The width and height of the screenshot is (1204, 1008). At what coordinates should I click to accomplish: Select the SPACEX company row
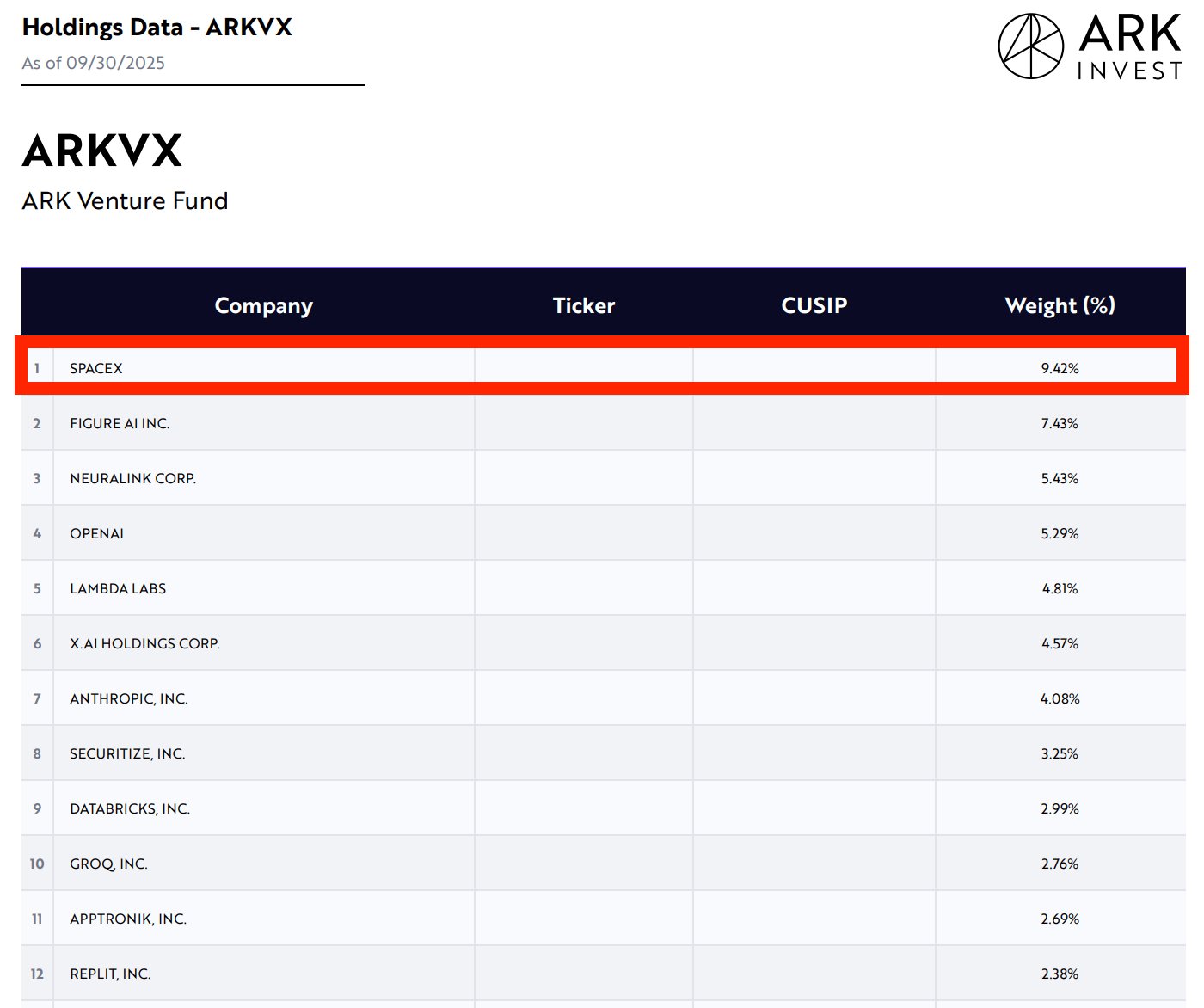[96, 368]
